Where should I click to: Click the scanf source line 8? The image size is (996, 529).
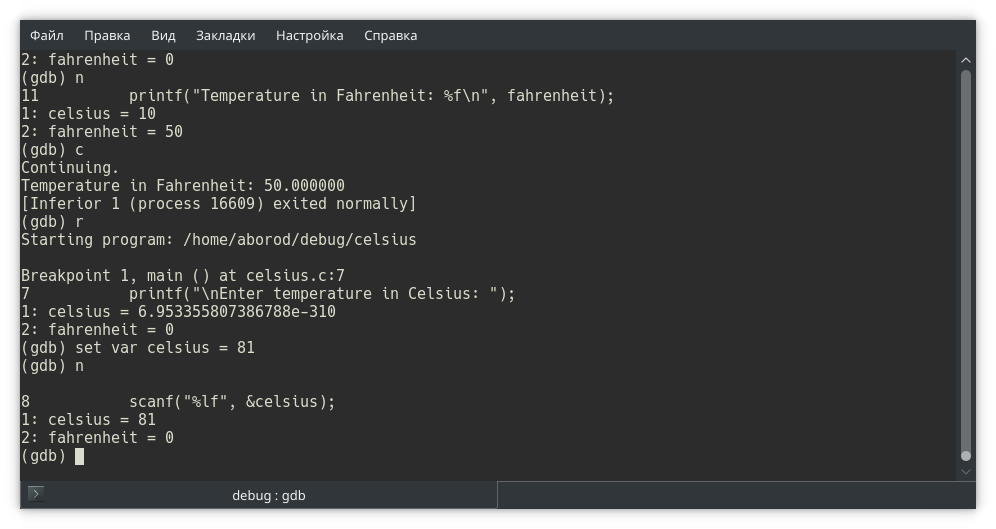point(232,402)
